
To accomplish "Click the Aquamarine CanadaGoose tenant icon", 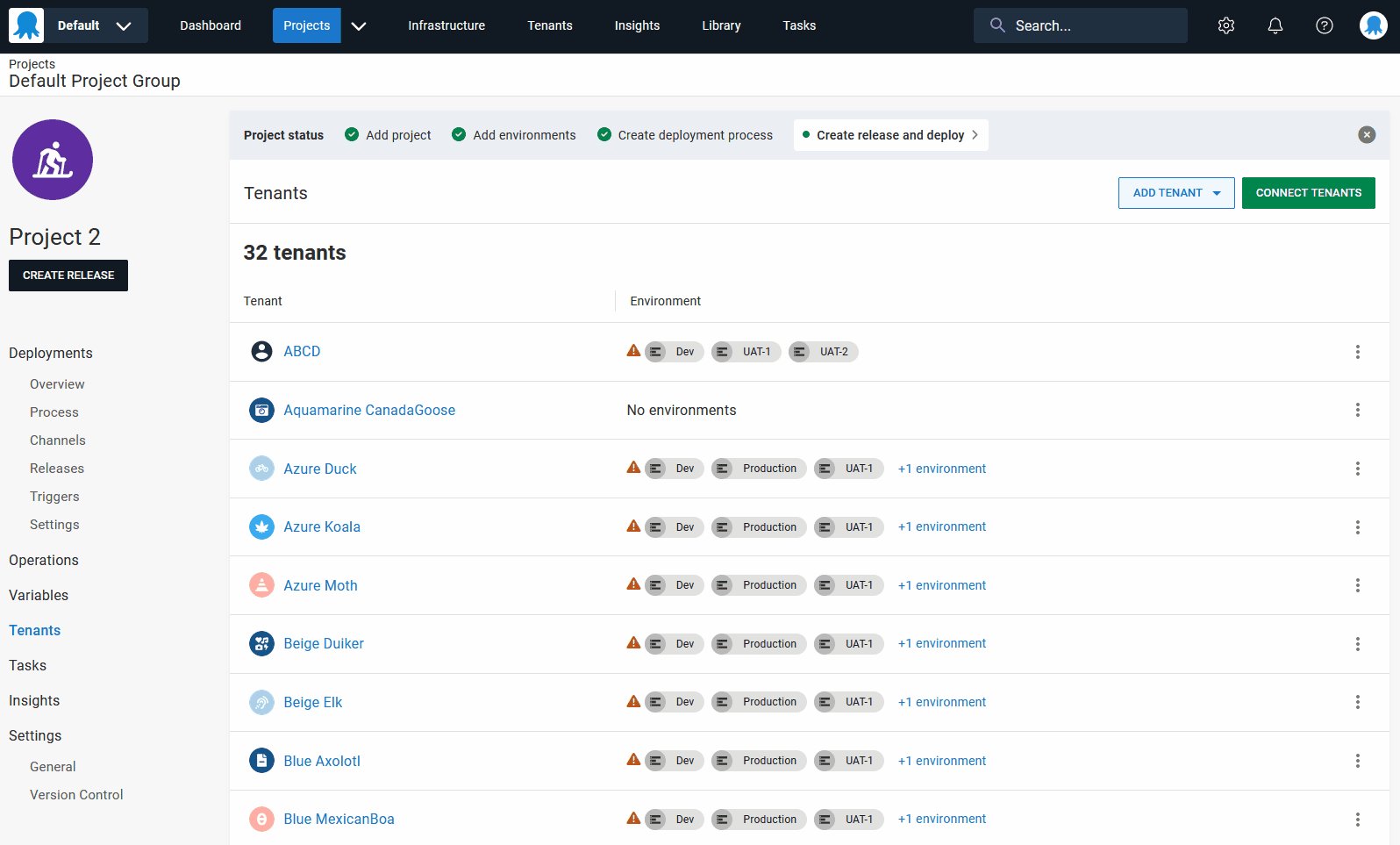I will point(261,410).
